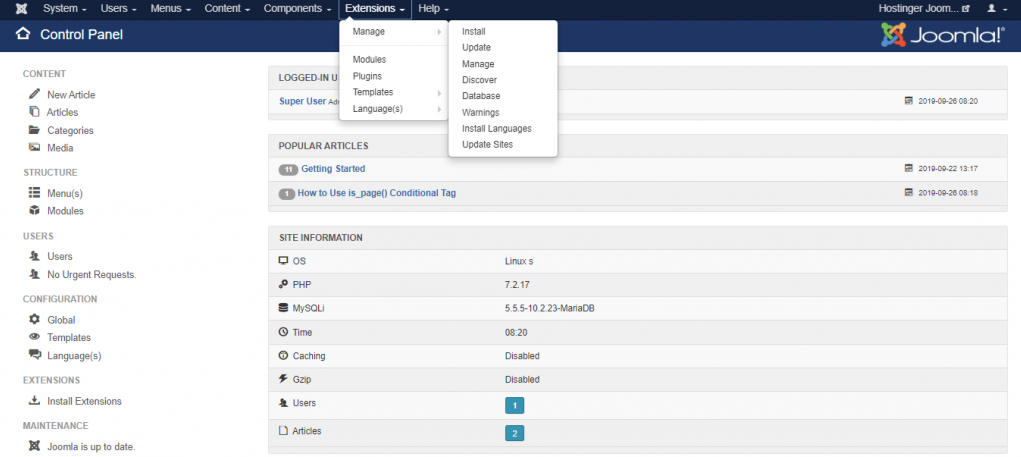
Task: Click the MySQLi database icon
Action: (283, 308)
